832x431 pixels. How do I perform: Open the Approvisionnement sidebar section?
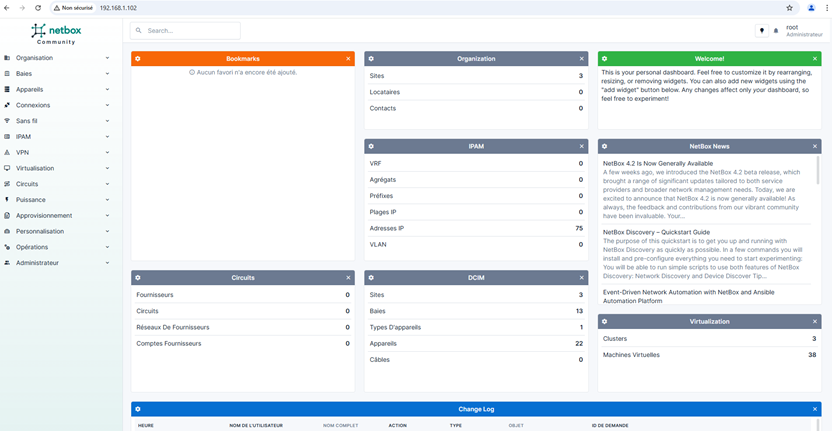(x=56, y=216)
